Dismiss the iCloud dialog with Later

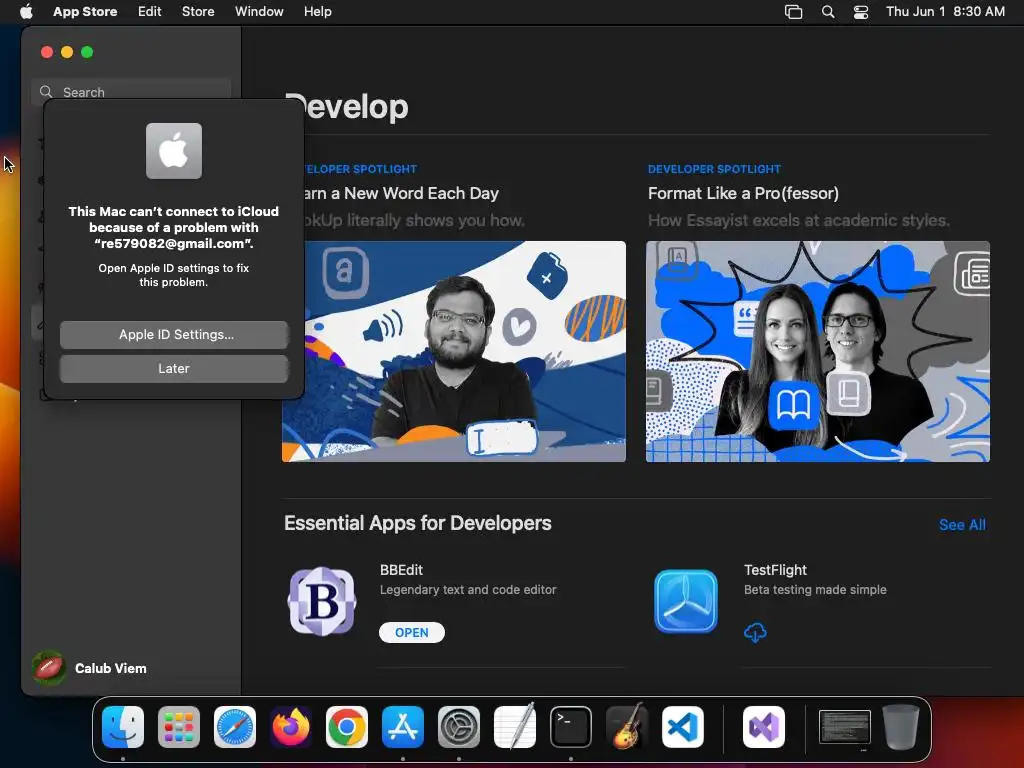point(174,368)
